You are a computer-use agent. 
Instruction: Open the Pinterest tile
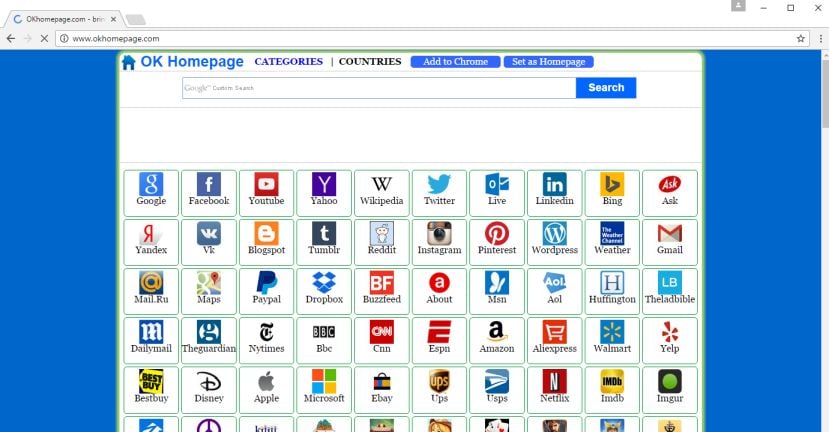click(x=497, y=242)
